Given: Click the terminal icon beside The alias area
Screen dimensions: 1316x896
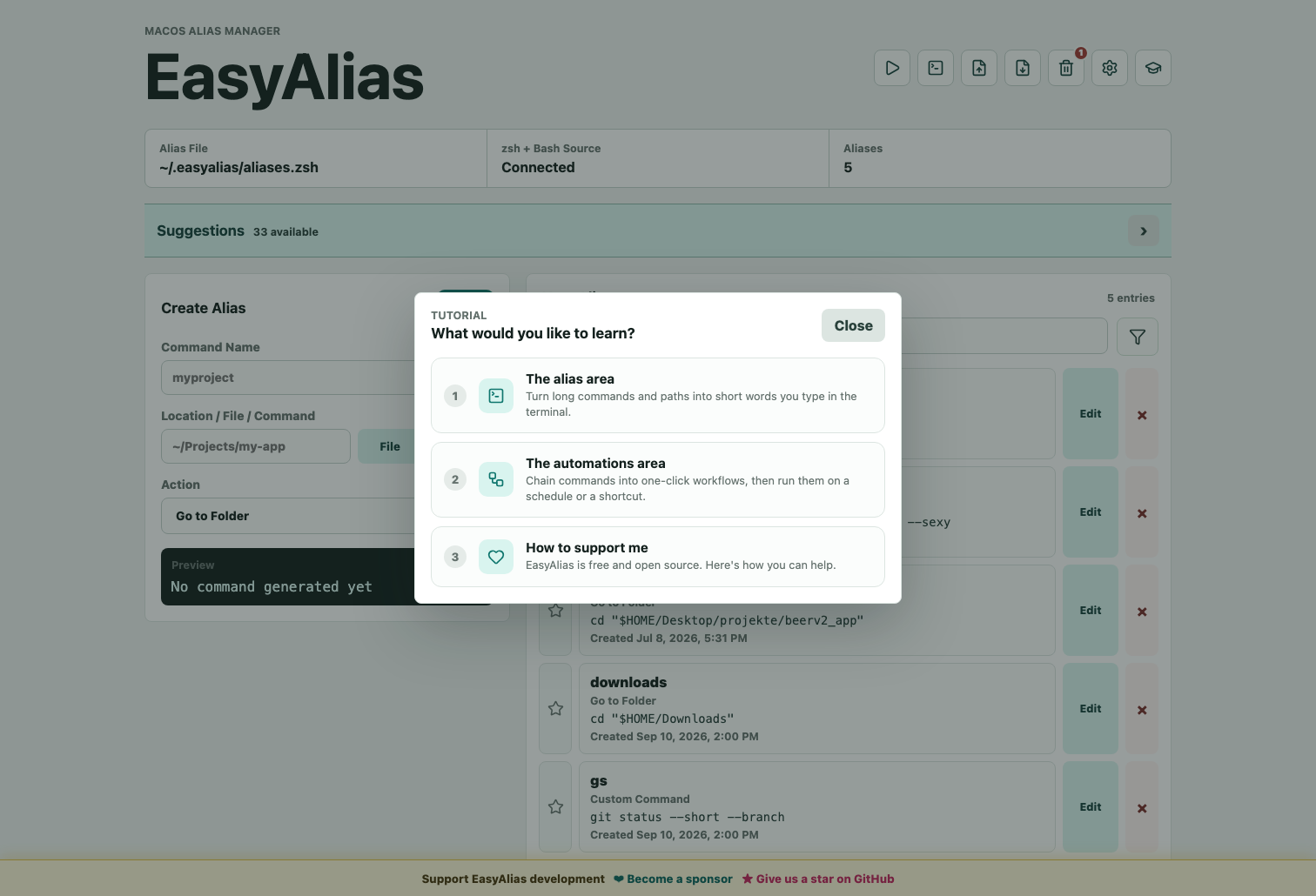Looking at the screenshot, I should pyautogui.click(x=496, y=396).
